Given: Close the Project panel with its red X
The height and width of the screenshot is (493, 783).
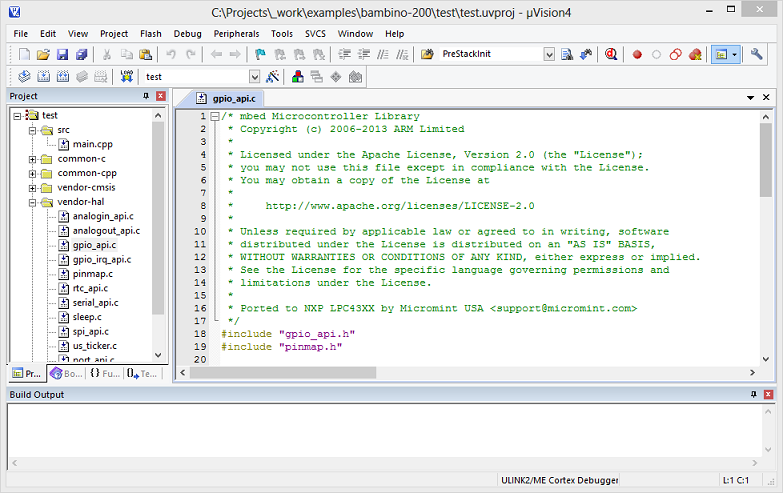Looking at the screenshot, I should click(x=161, y=96).
